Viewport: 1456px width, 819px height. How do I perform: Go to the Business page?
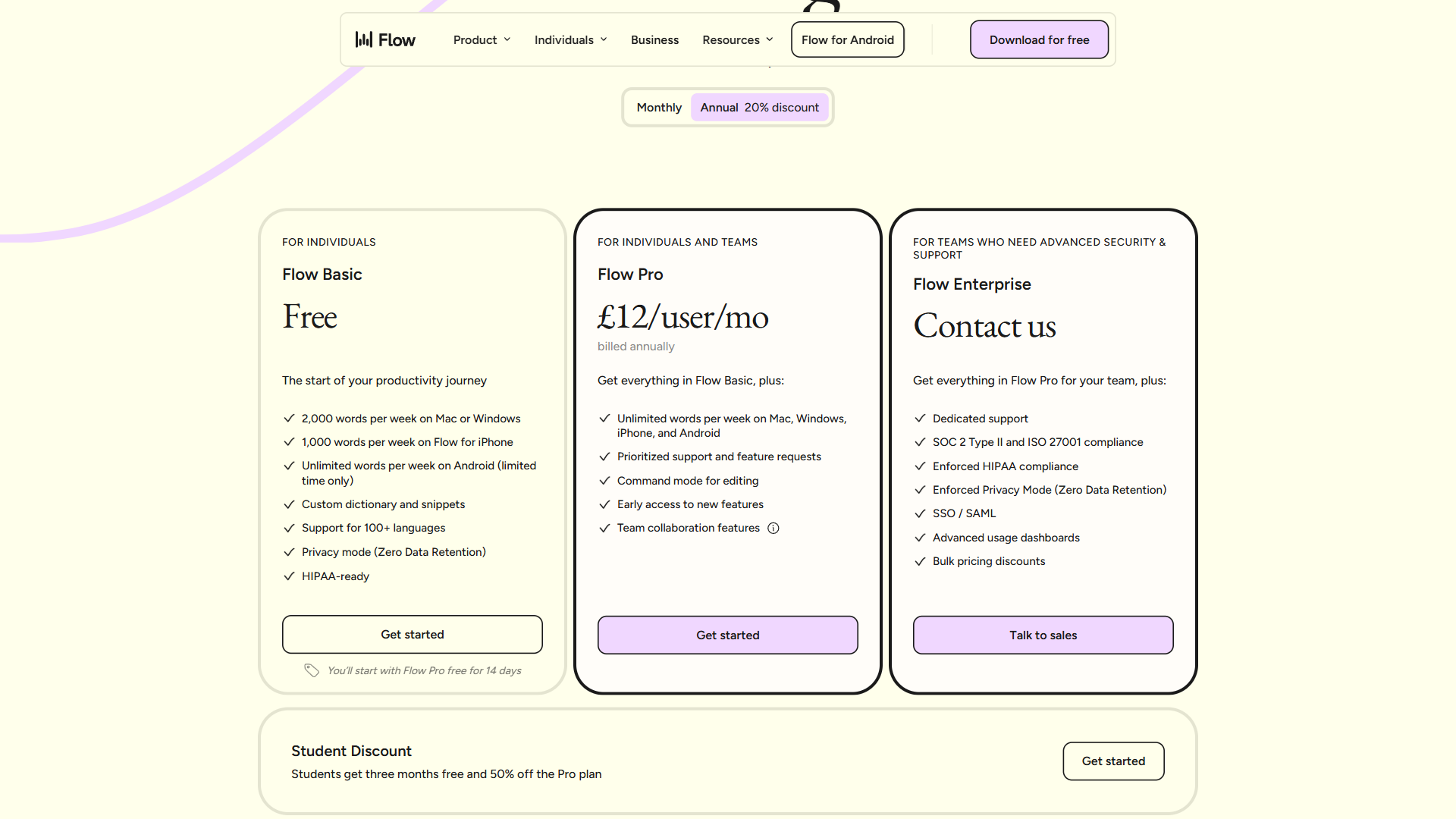click(x=654, y=39)
